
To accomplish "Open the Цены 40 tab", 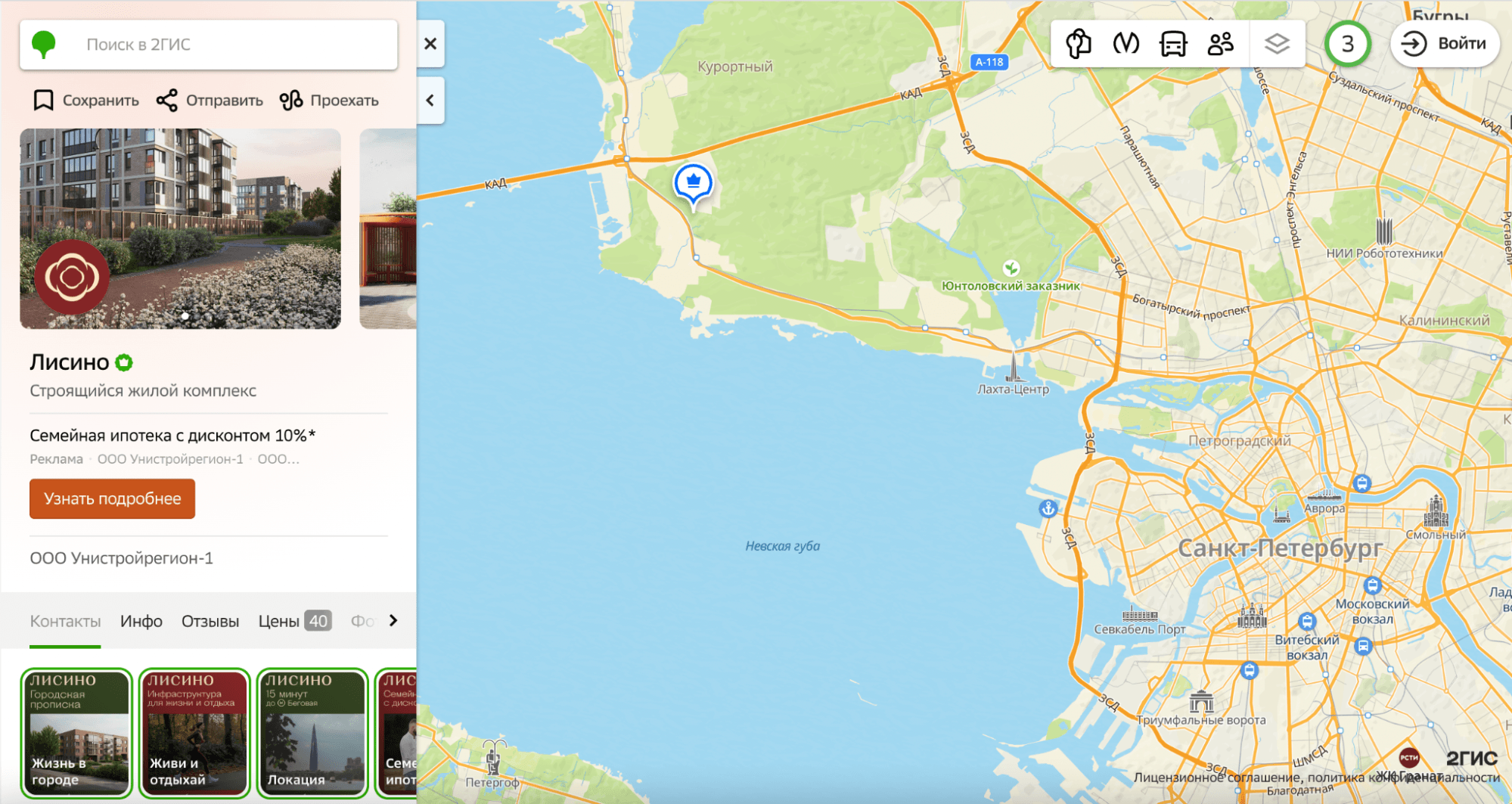I will (295, 621).
